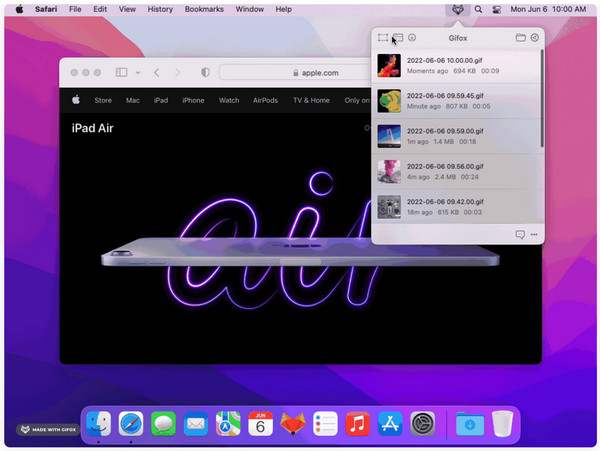
Task: Open App Store from the Dock
Action: click(x=390, y=424)
